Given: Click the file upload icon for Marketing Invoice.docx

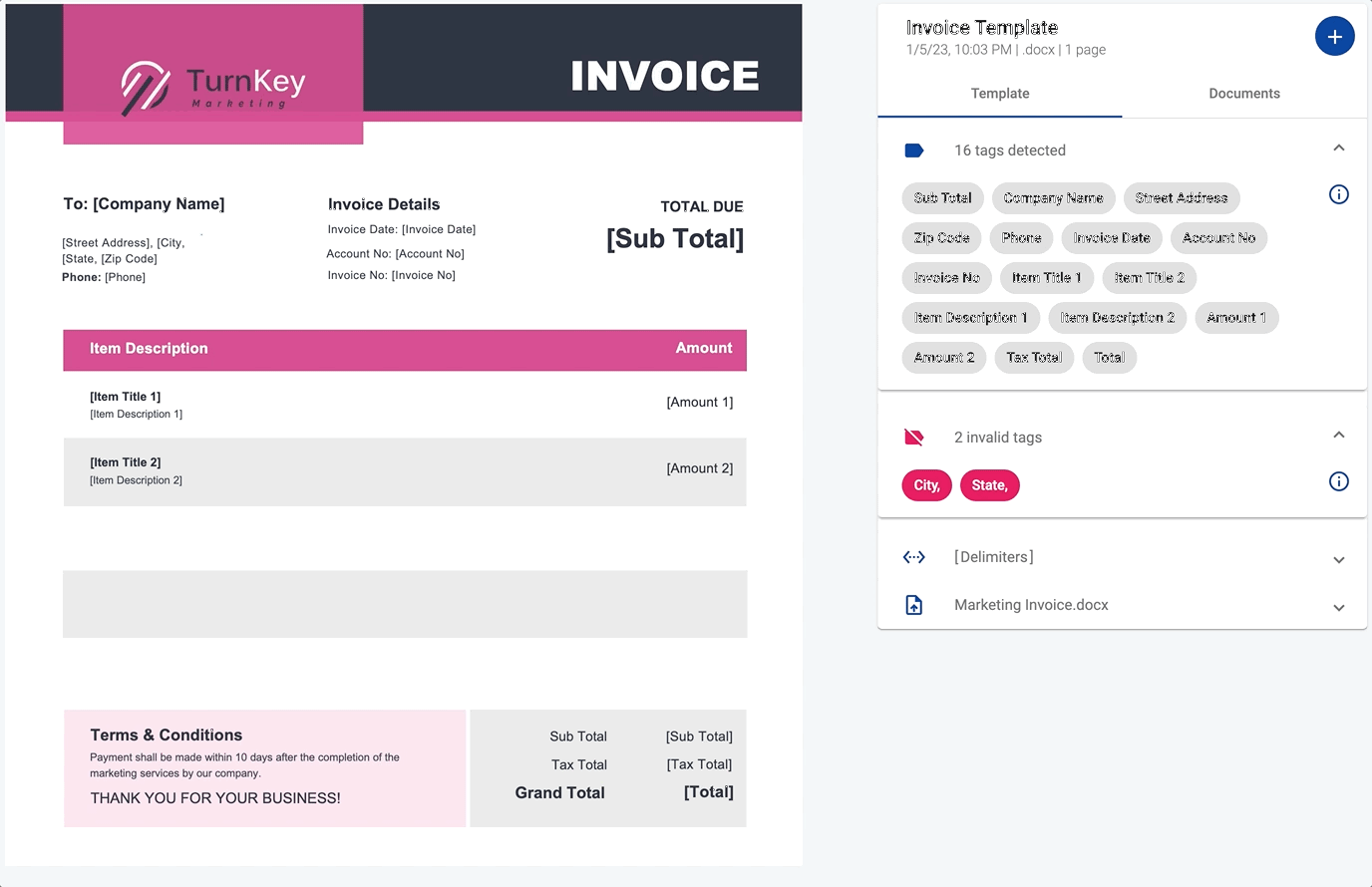Looking at the screenshot, I should (x=913, y=605).
